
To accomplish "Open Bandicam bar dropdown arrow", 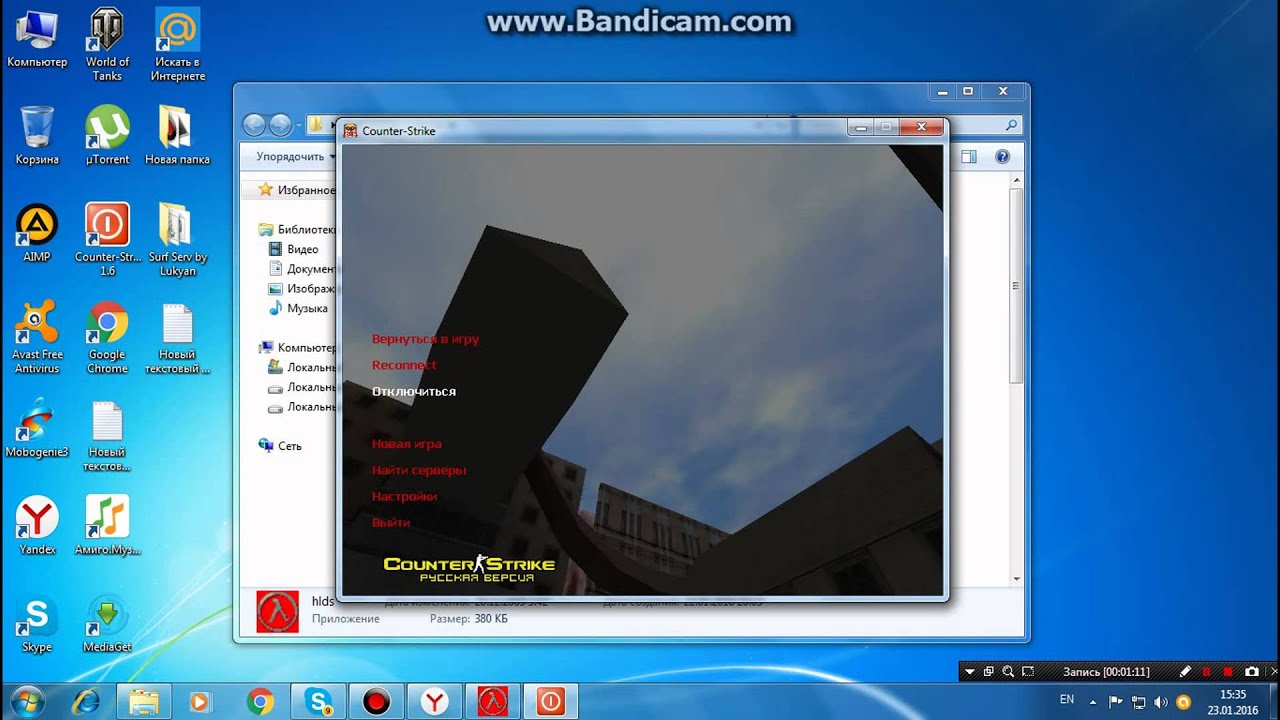I will pyautogui.click(x=969, y=672).
